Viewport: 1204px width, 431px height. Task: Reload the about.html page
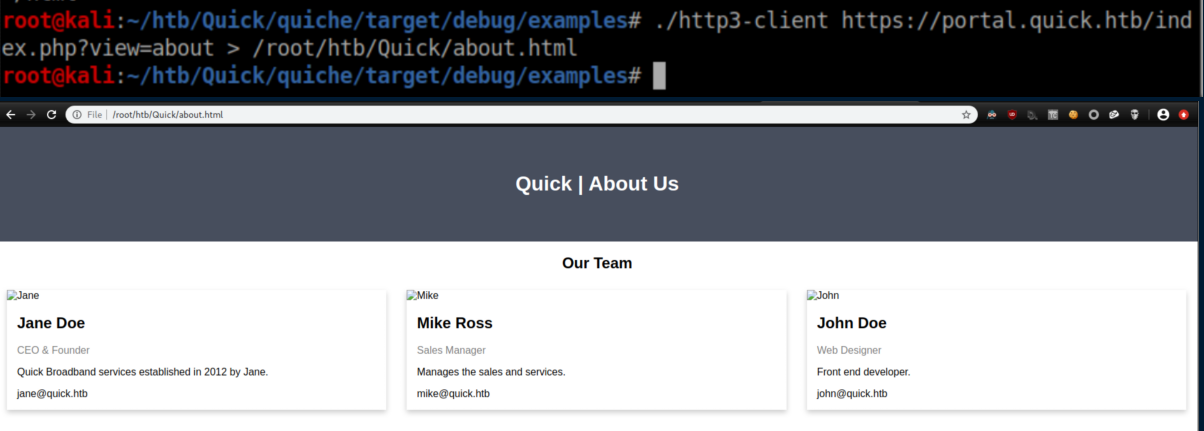pos(51,115)
